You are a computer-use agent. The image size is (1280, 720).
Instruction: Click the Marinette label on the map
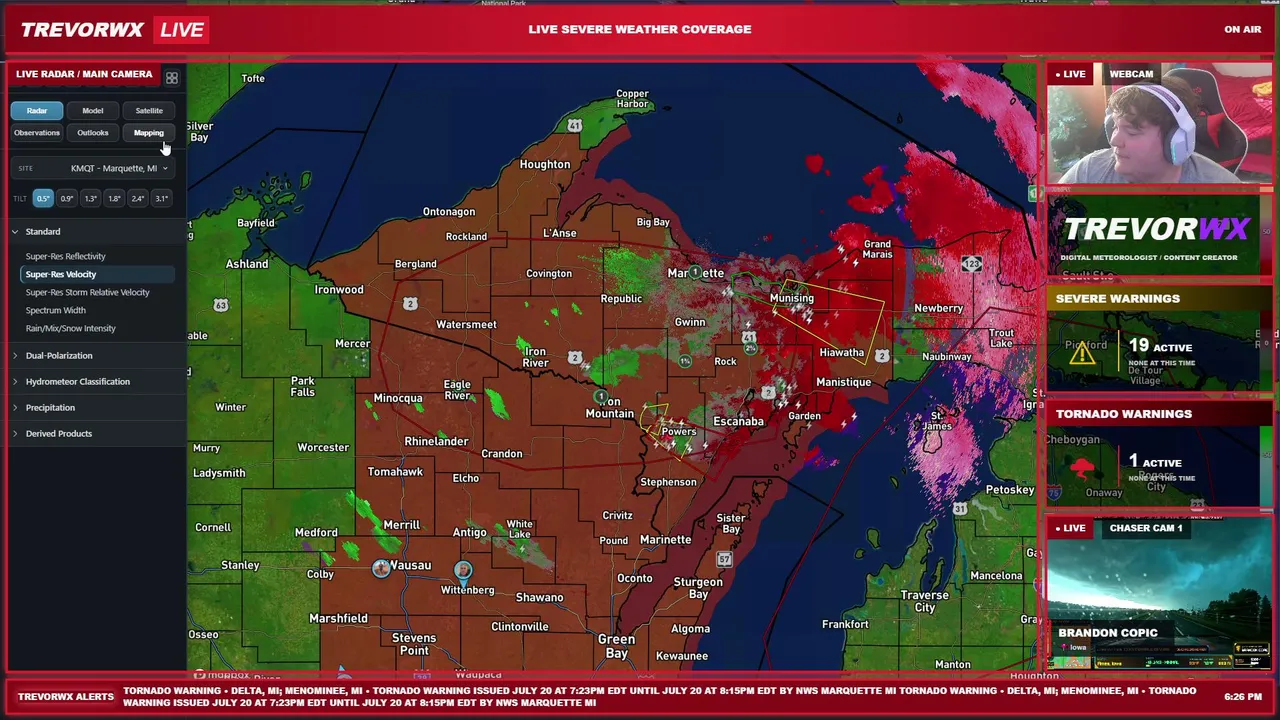tap(665, 540)
